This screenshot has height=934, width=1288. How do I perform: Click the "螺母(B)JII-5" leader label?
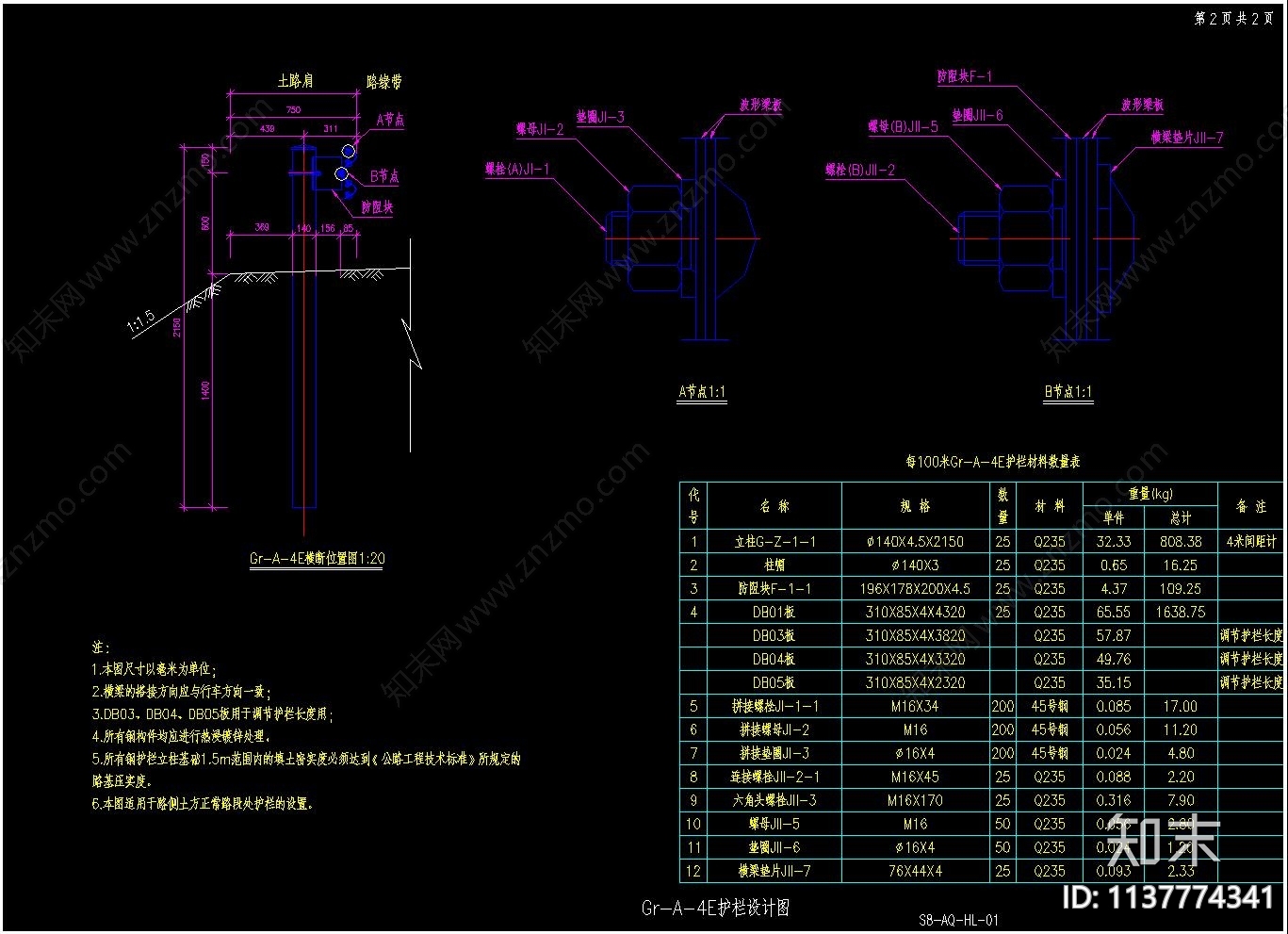point(904,126)
